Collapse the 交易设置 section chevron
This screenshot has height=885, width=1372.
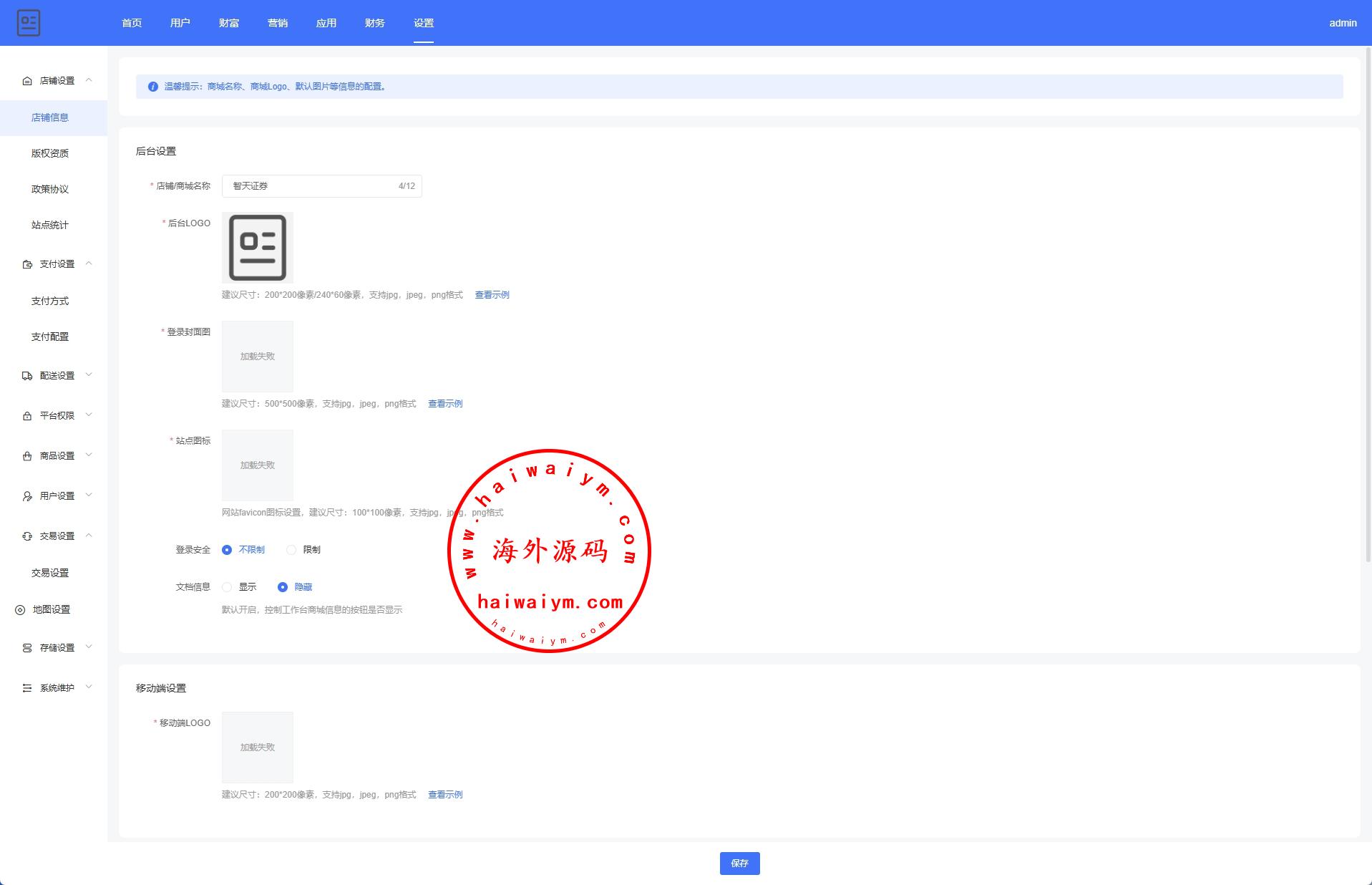(x=89, y=536)
